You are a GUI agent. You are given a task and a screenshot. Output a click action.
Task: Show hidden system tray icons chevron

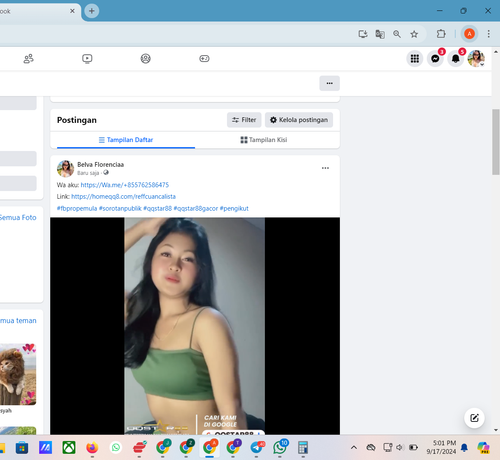354,447
